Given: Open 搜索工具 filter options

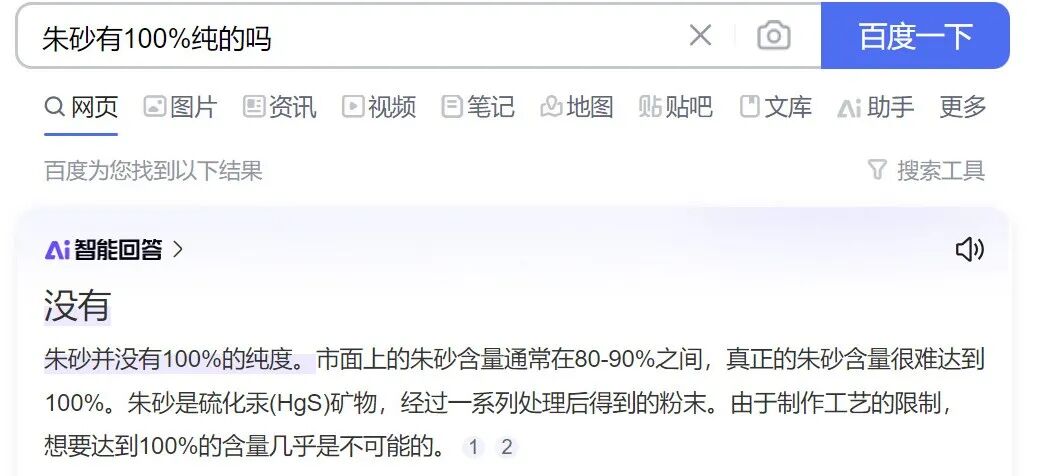Looking at the screenshot, I should pos(927,171).
